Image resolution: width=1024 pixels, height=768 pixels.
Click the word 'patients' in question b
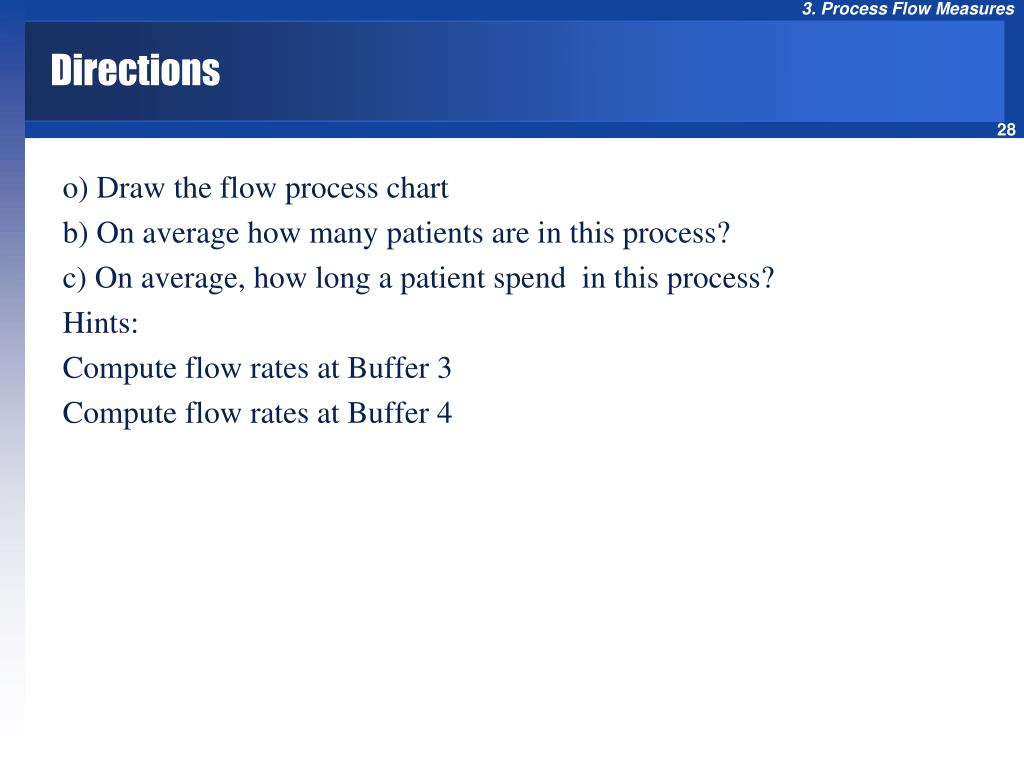434,234
